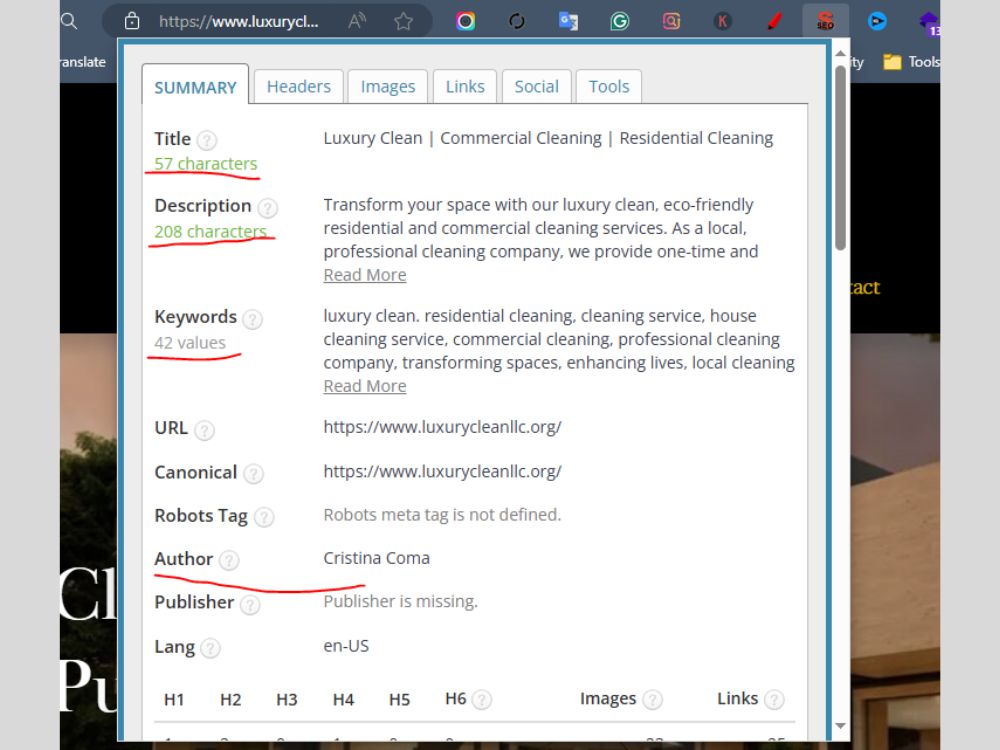The image size is (1000, 750).
Task: Click the popup vertical scrollbar thumb
Action: (x=841, y=157)
